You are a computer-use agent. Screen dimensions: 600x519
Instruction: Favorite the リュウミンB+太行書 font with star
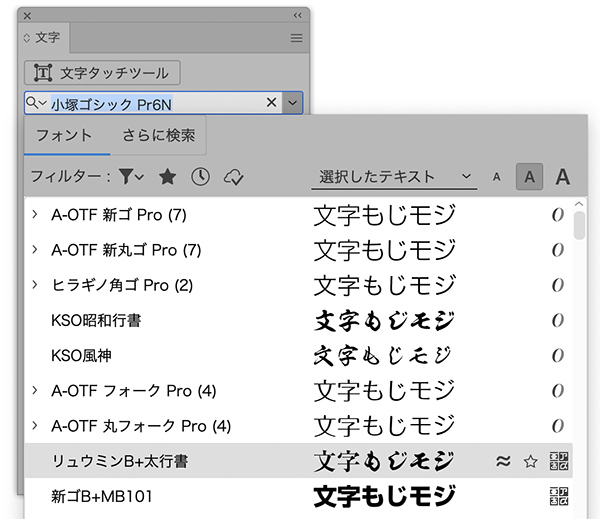click(530, 461)
